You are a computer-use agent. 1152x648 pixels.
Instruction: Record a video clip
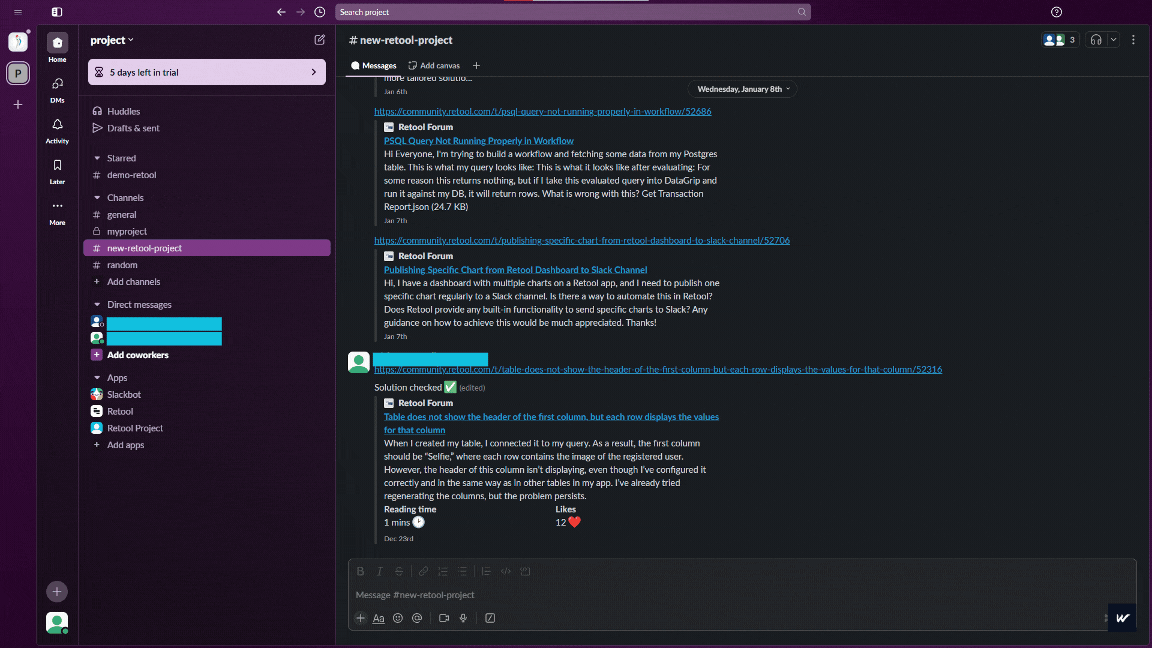click(x=444, y=618)
